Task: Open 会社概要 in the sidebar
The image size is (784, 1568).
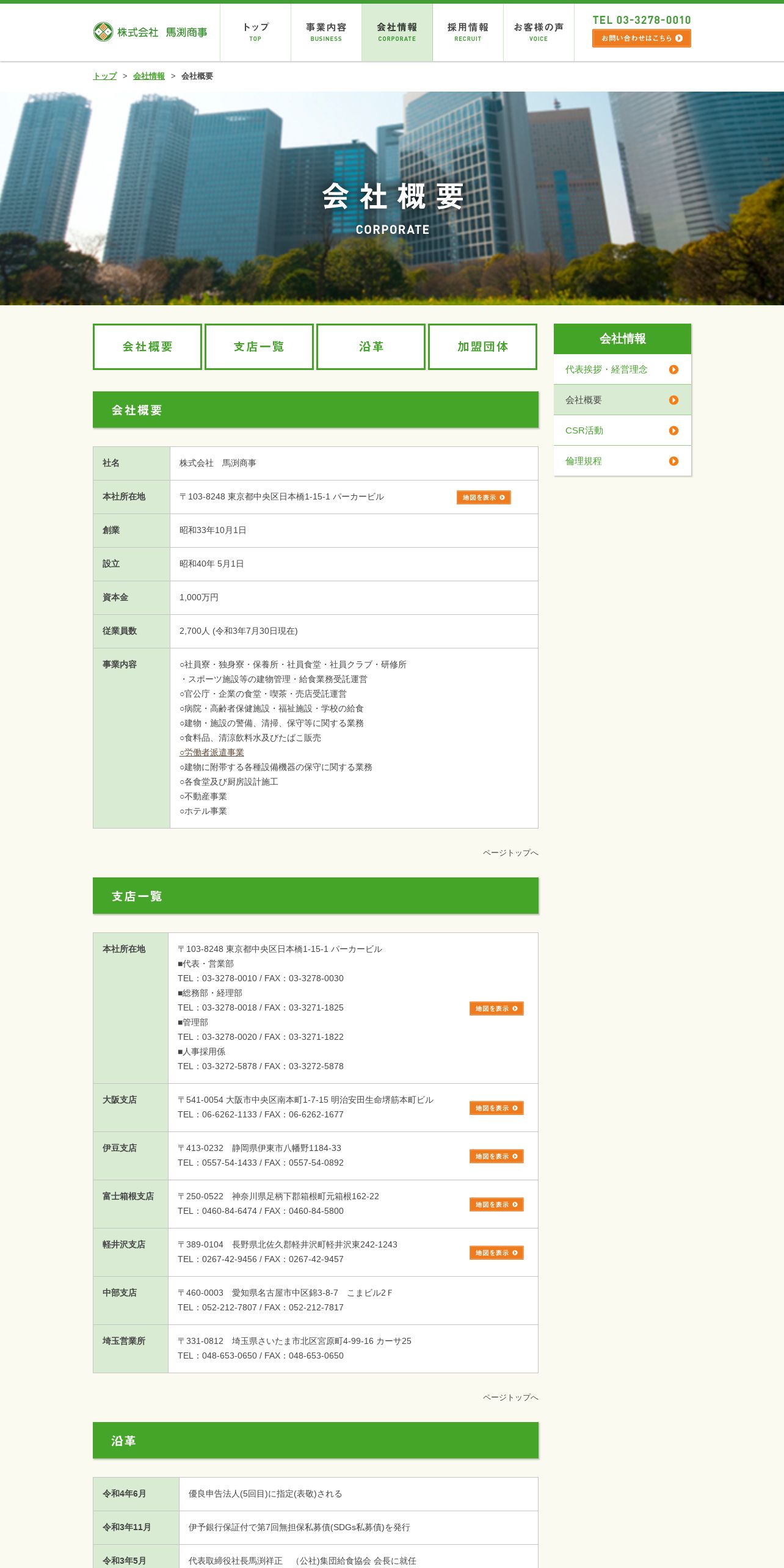Action: coord(622,400)
